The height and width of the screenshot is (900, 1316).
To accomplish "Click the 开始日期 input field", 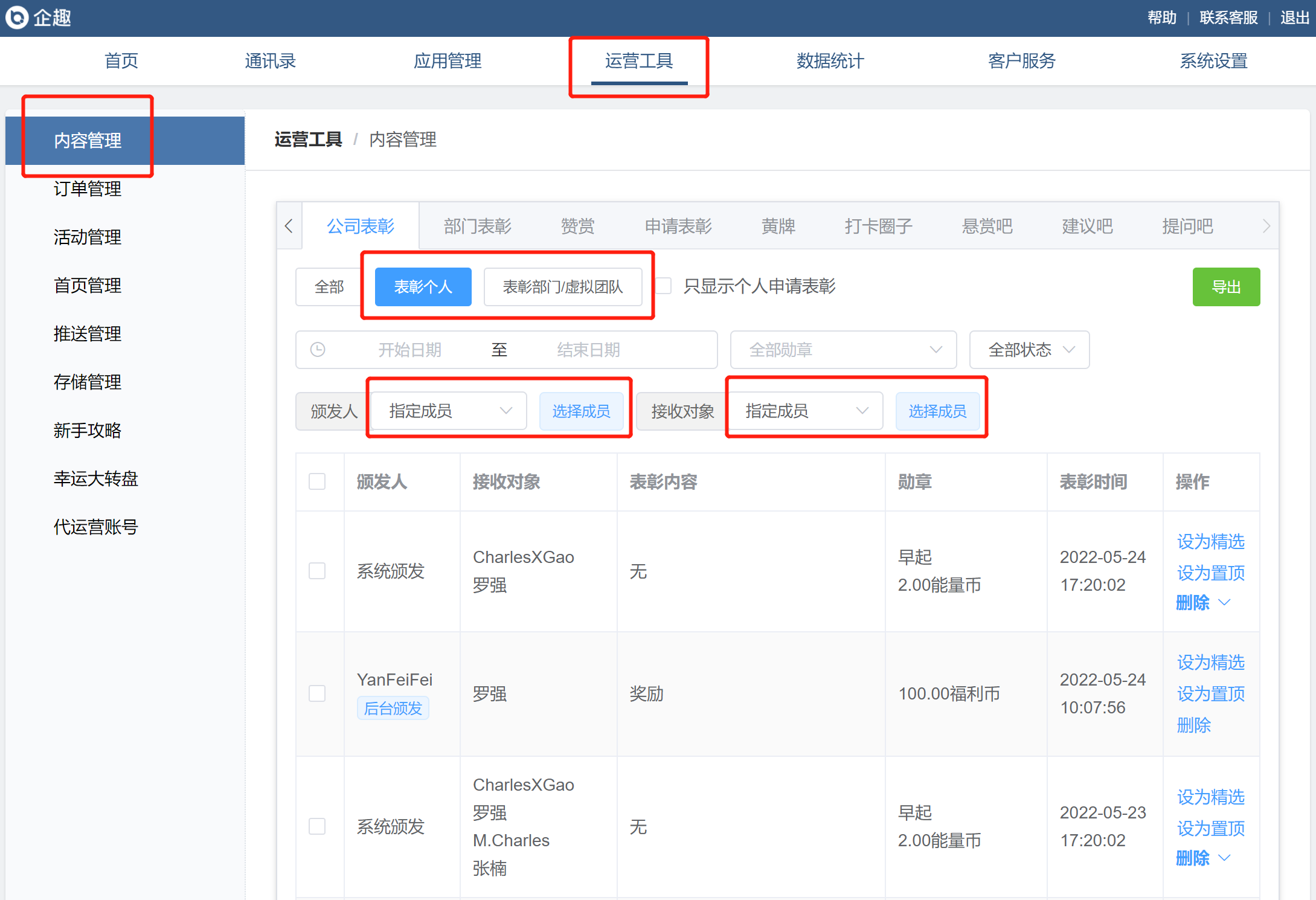I will coord(410,350).
